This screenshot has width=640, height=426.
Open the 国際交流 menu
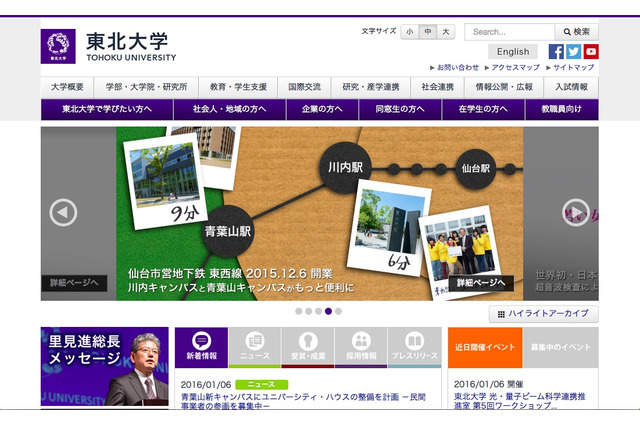pyautogui.click(x=304, y=87)
